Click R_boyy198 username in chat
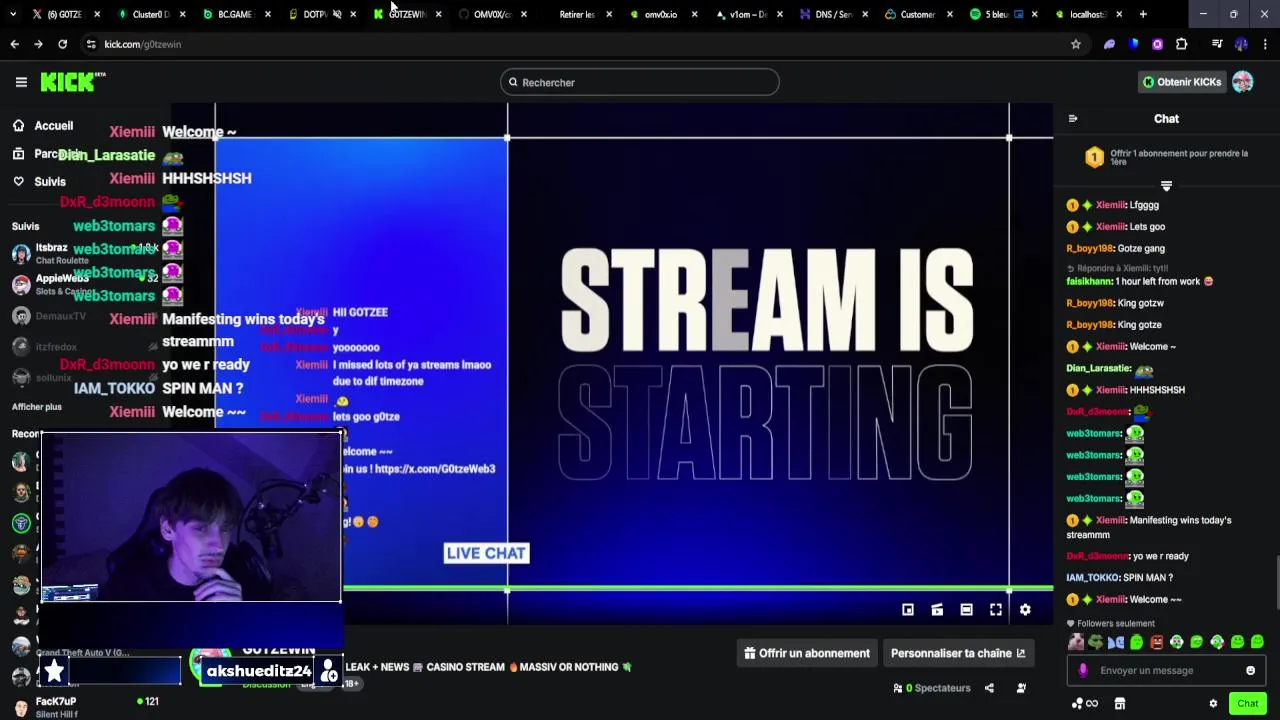 [1088, 248]
